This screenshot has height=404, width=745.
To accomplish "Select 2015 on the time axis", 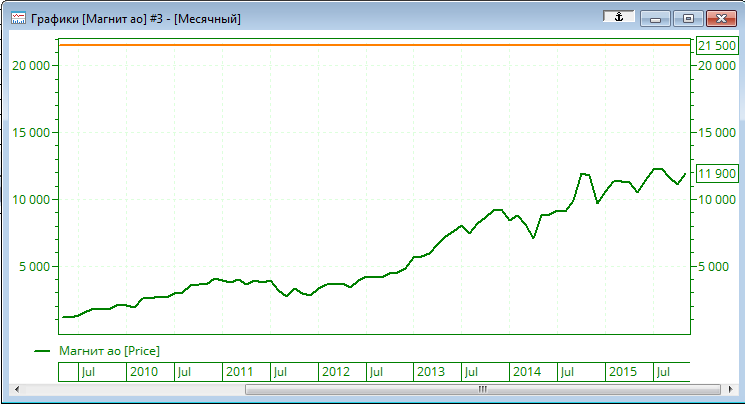I will coord(623,372).
